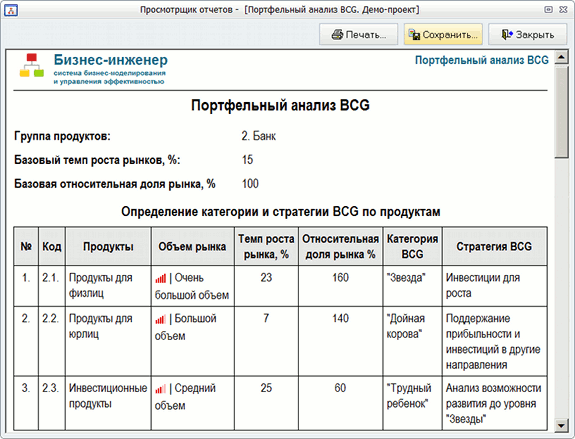
Task: Click the scrollbar down arrow
Action: click(x=561, y=425)
